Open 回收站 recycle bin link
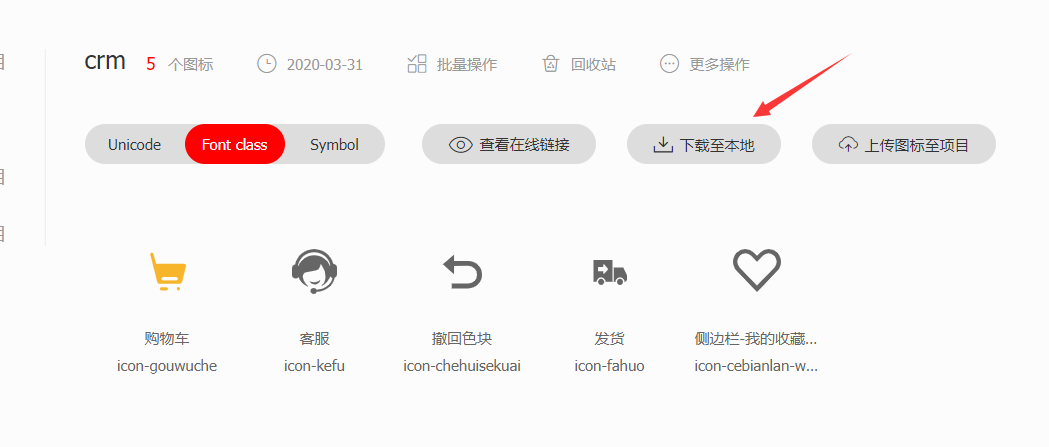The height and width of the screenshot is (447, 1049). point(593,65)
